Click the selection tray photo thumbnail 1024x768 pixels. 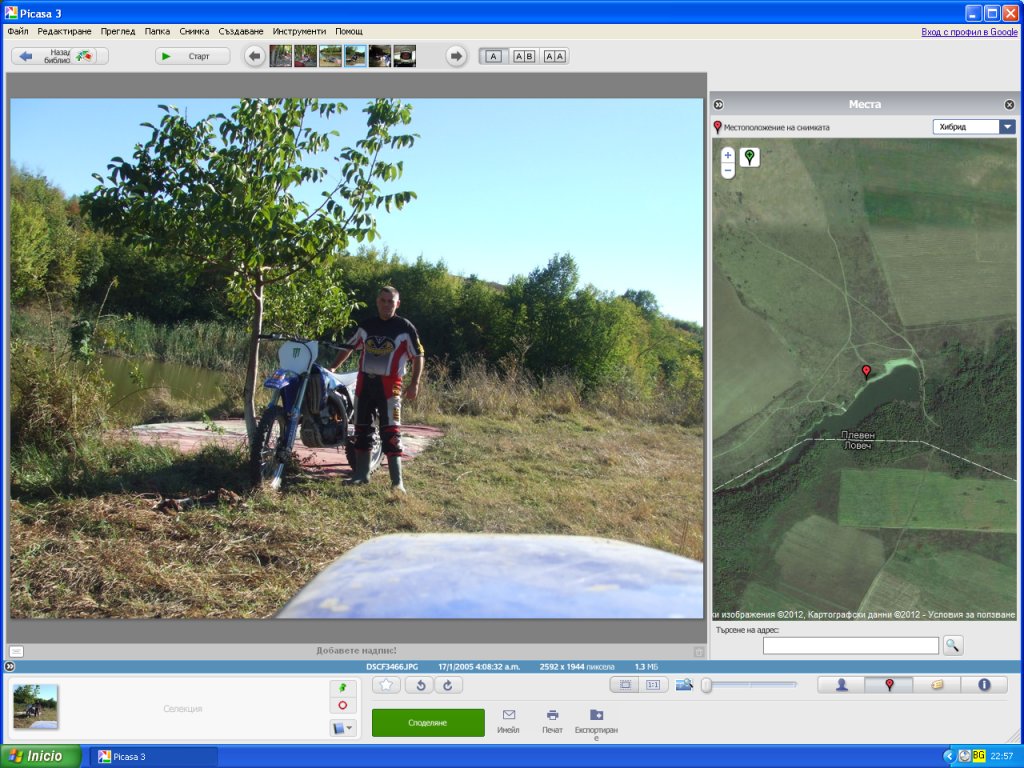[36, 706]
